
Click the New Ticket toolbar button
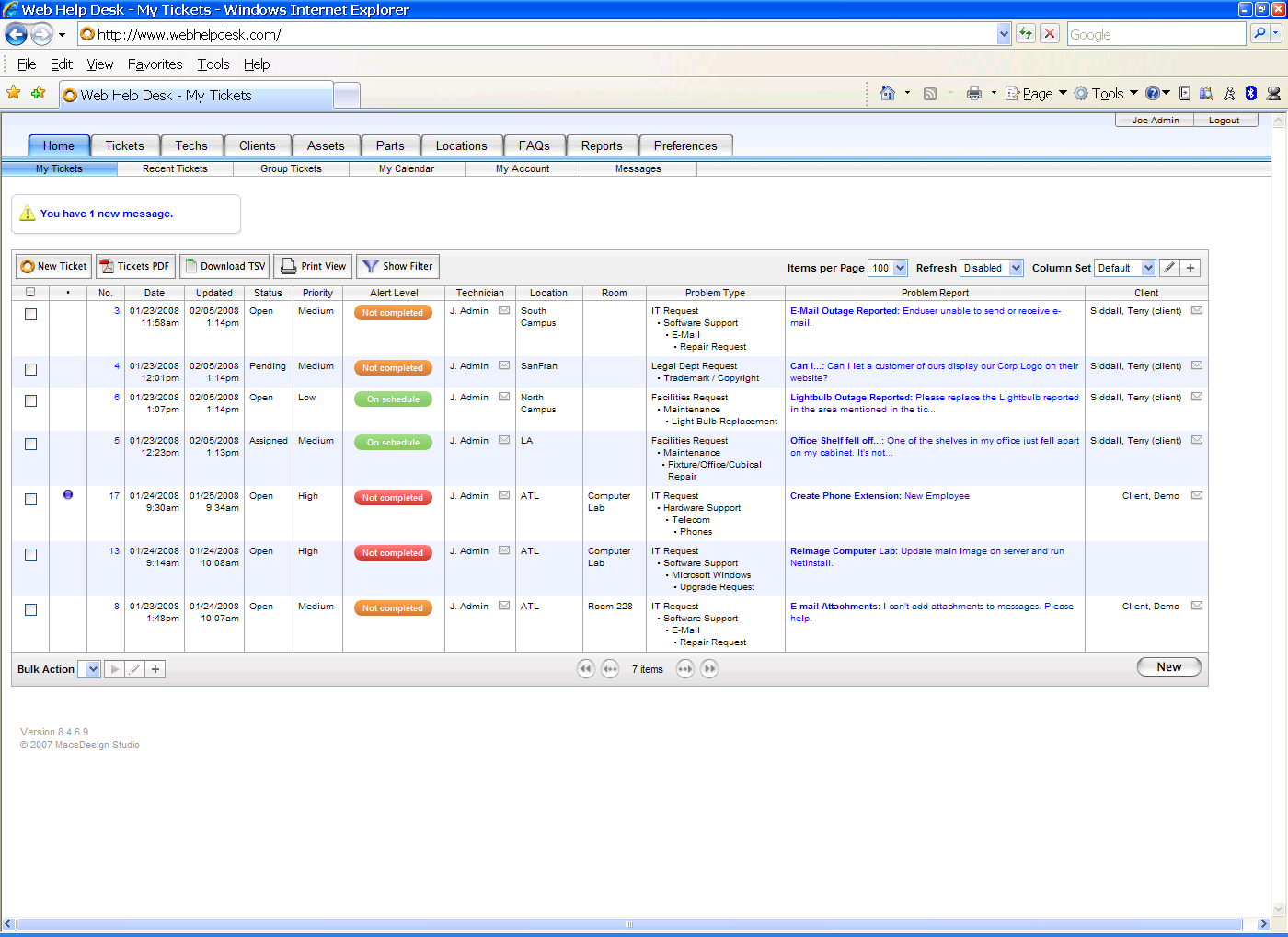point(54,266)
